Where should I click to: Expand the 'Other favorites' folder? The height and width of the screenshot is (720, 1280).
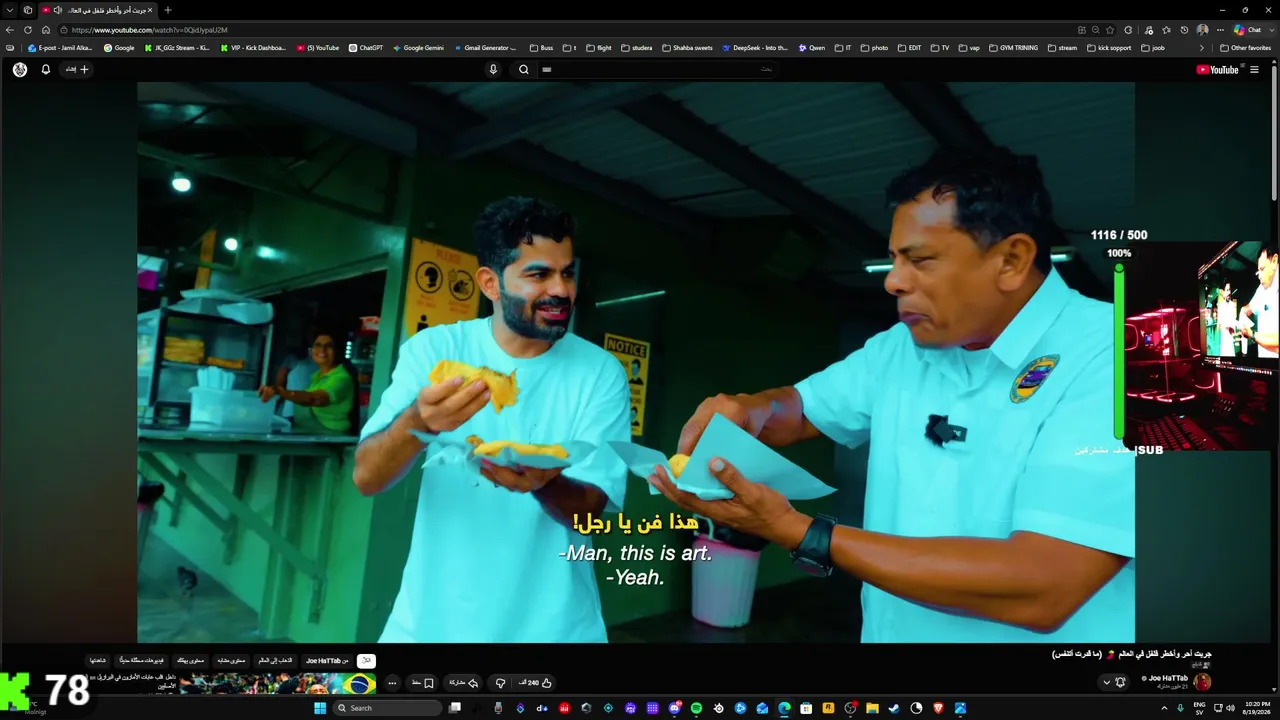[1245, 48]
